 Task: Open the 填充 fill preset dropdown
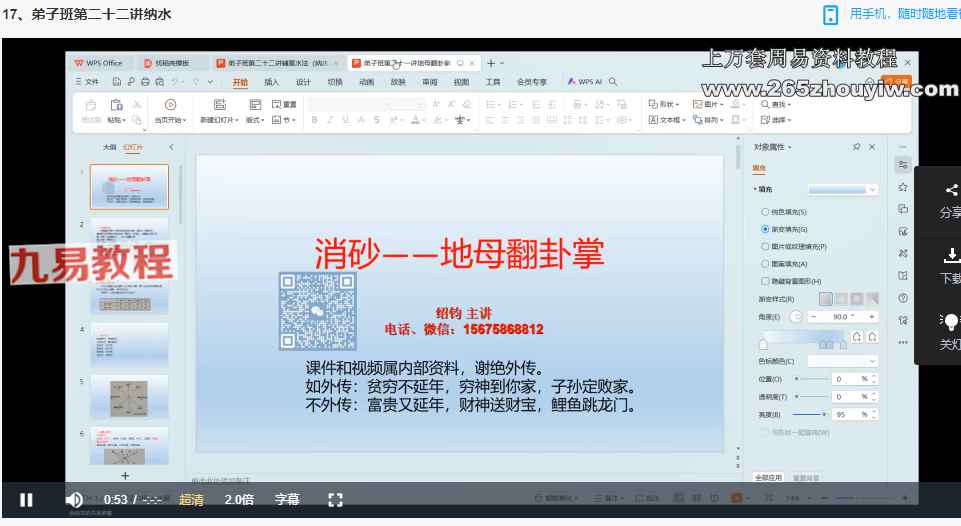(843, 190)
